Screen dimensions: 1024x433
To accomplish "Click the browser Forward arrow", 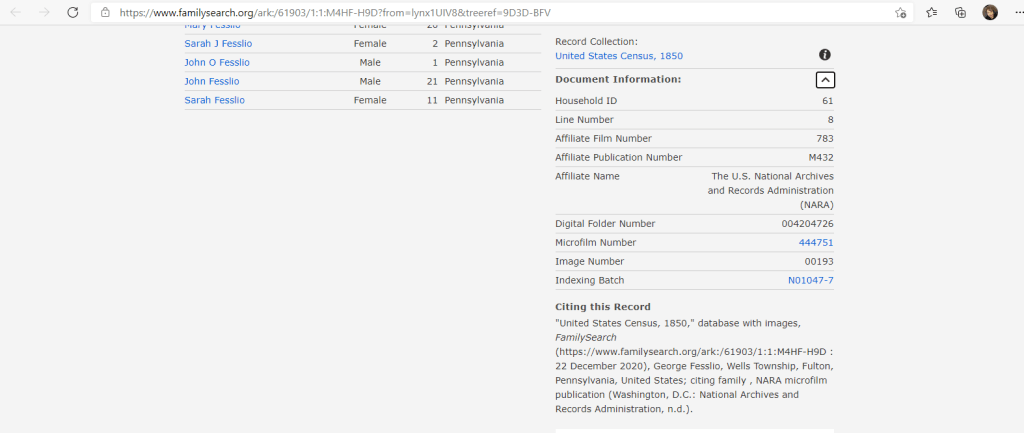I will 44,13.
